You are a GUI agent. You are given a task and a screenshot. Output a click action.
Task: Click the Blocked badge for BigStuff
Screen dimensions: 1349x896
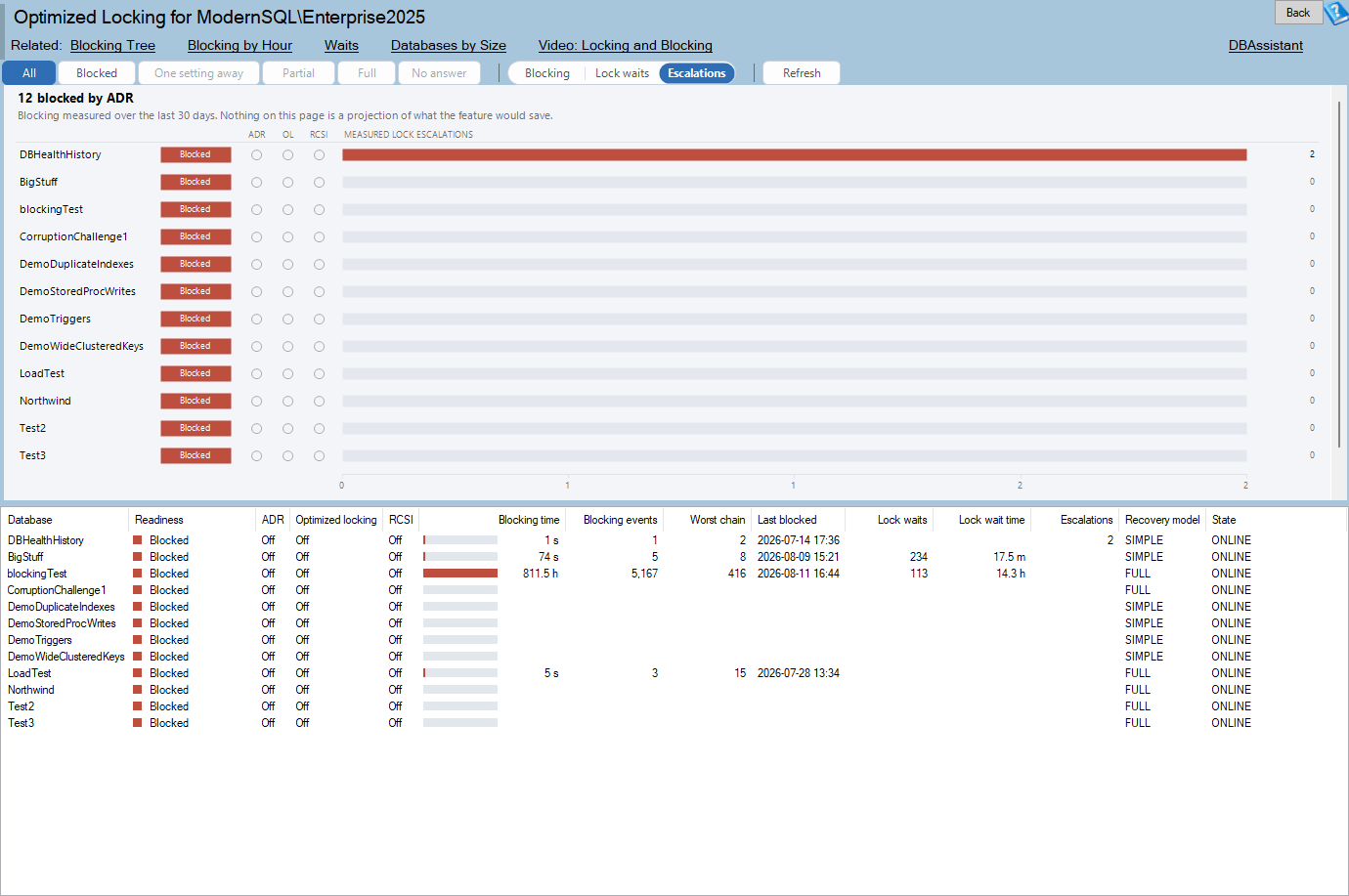tap(196, 182)
